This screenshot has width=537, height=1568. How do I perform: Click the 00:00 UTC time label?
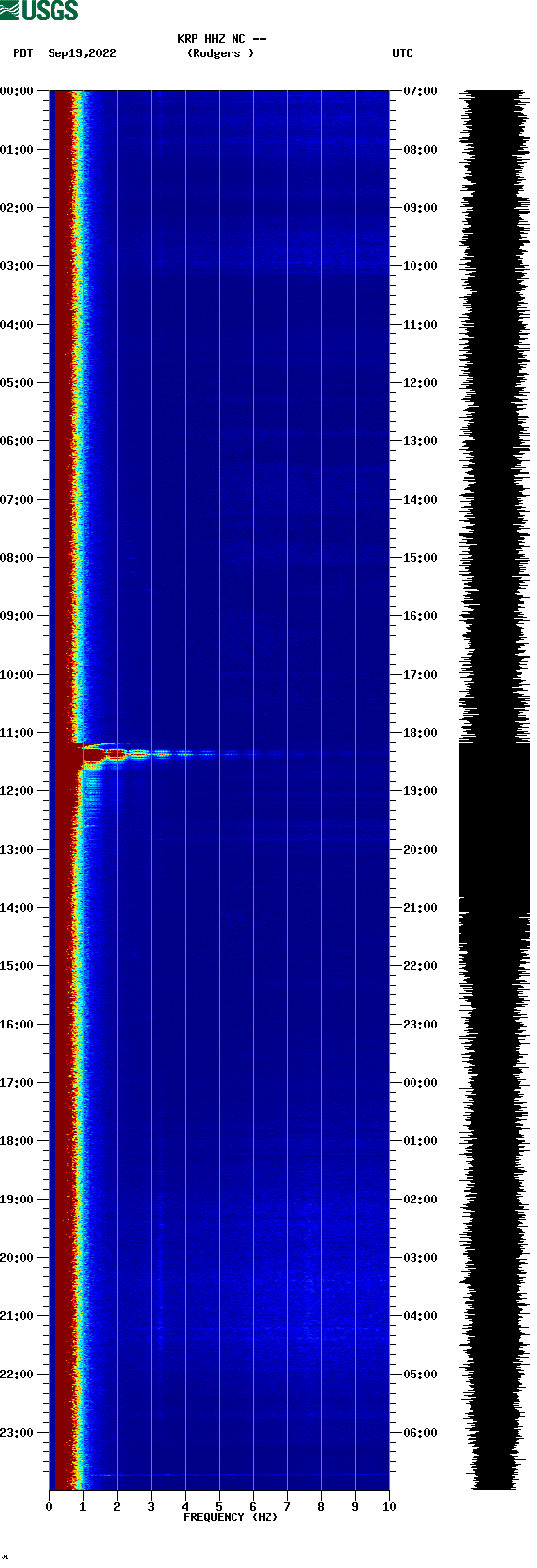click(x=420, y=1083)
